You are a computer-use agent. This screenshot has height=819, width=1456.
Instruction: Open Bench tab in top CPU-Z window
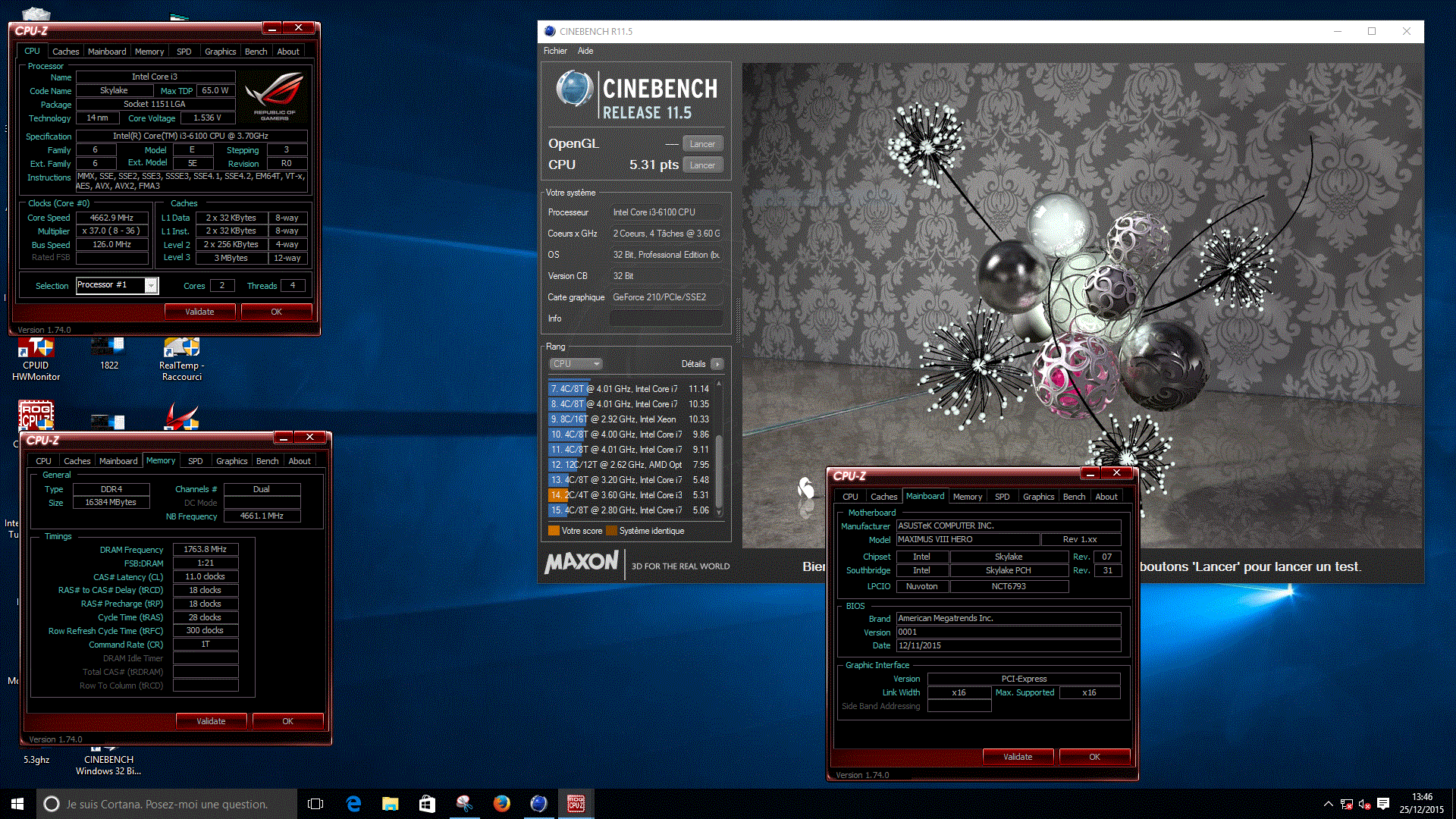coord(256,52)
